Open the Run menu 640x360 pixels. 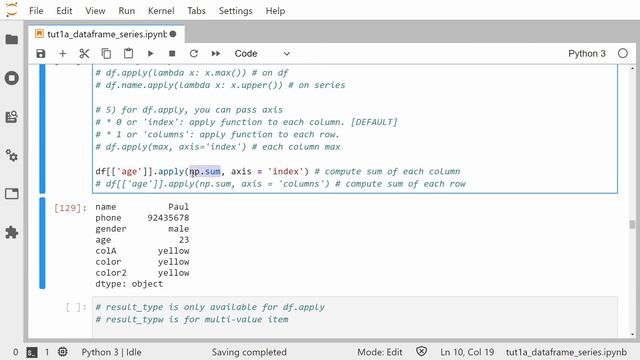click(x=127, y=11)
